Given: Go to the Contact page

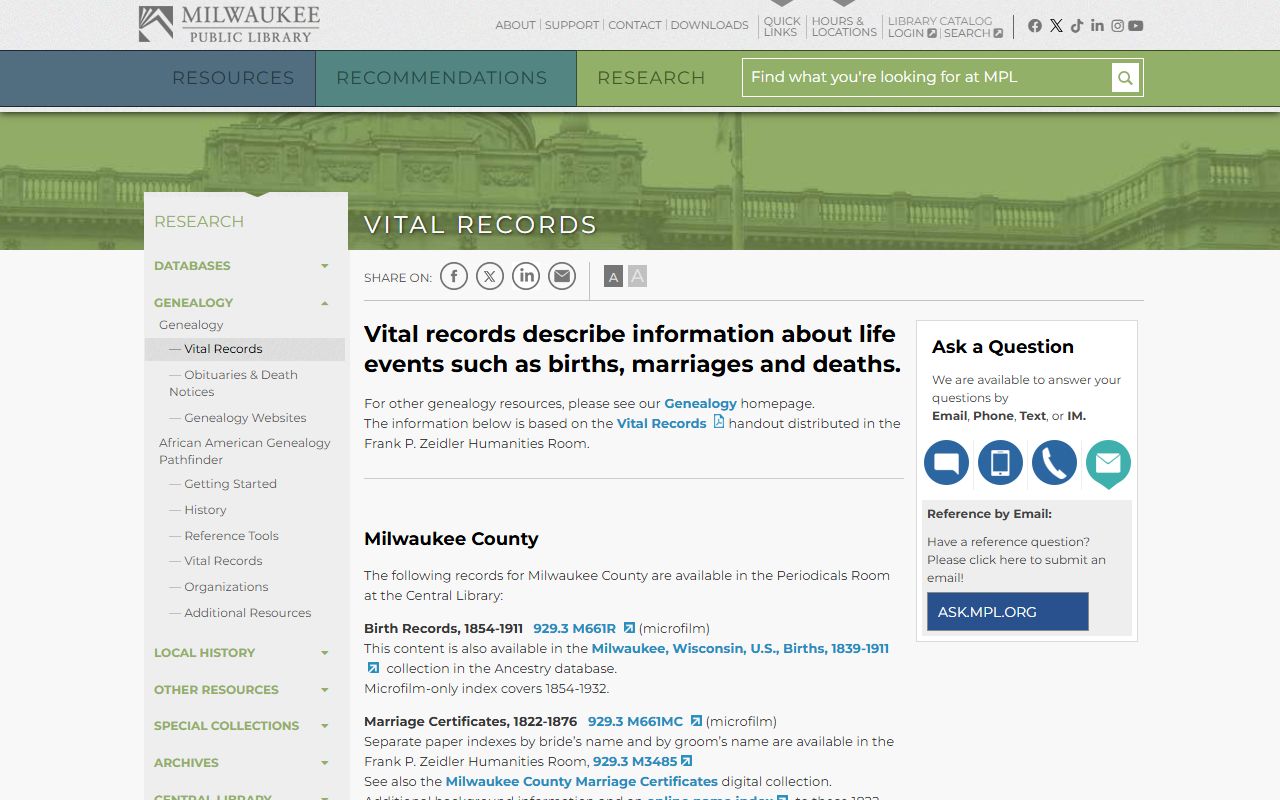Looking at the screenshot, I should pyautogui.click(x=635, y=25).
